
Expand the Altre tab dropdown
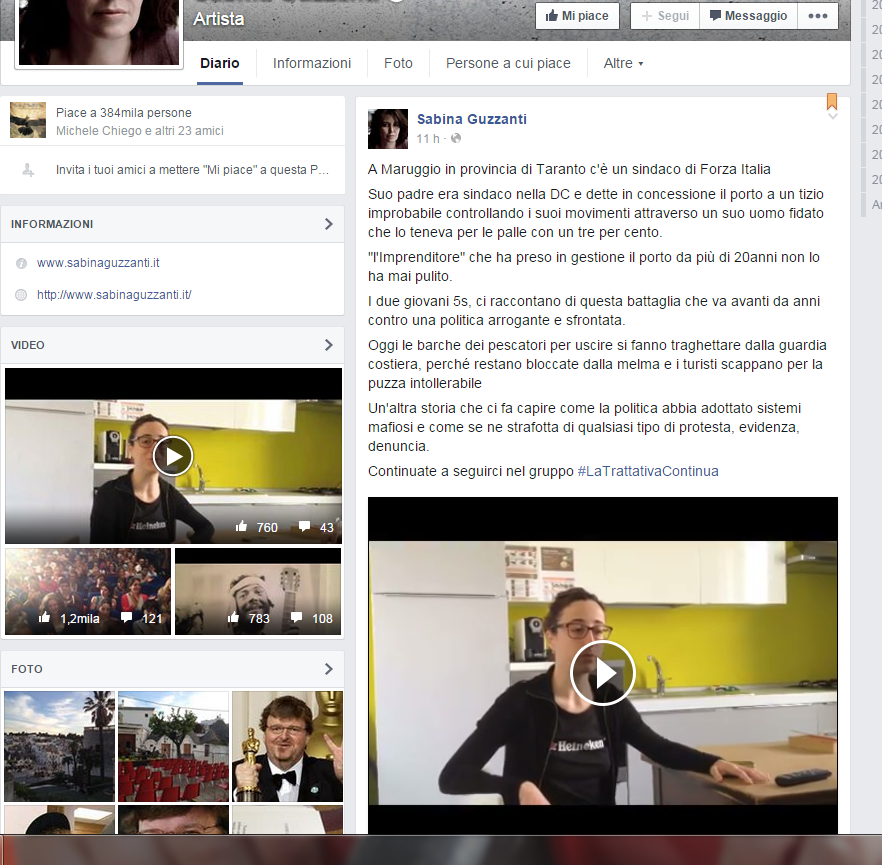click(623, 63)
